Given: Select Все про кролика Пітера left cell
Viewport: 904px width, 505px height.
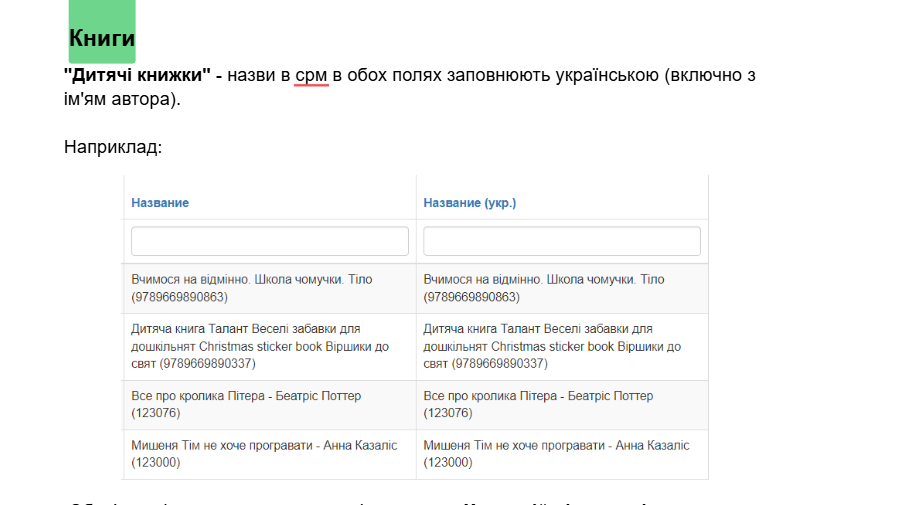Looking at the screenshot, I should click(x=269, y=405).
